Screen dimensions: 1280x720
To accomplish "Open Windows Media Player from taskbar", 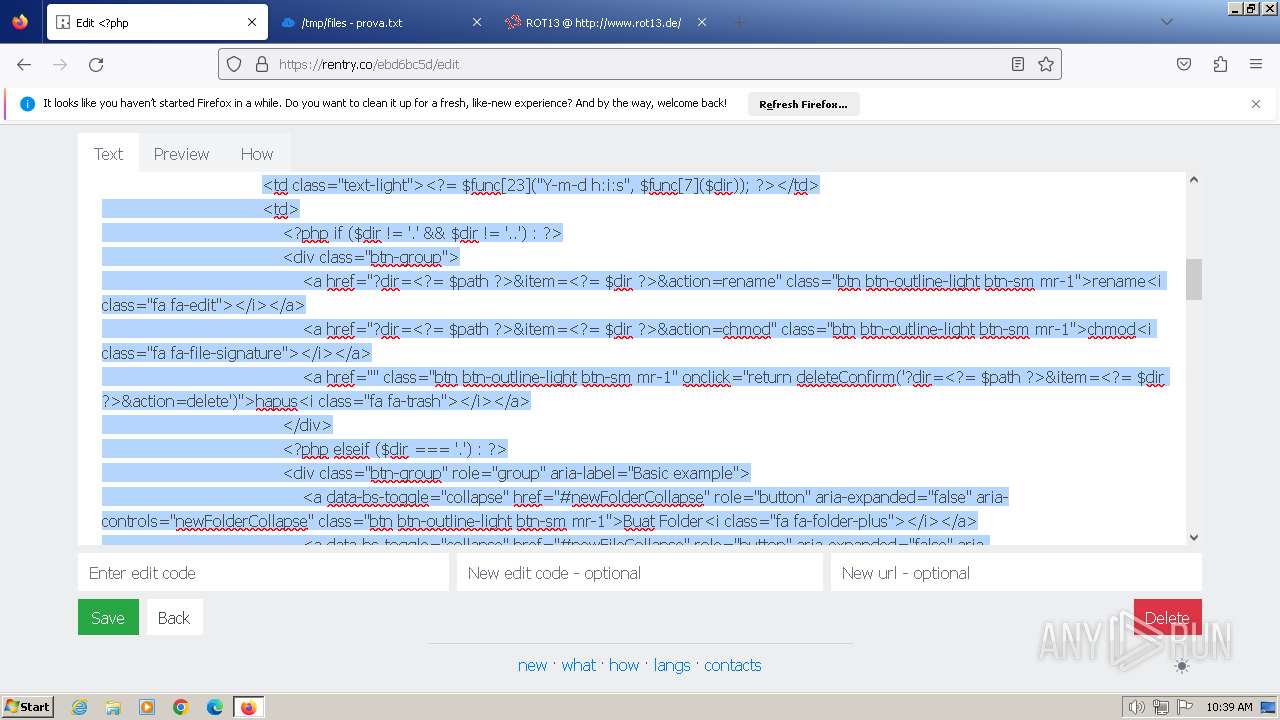I will click(147, 707).
